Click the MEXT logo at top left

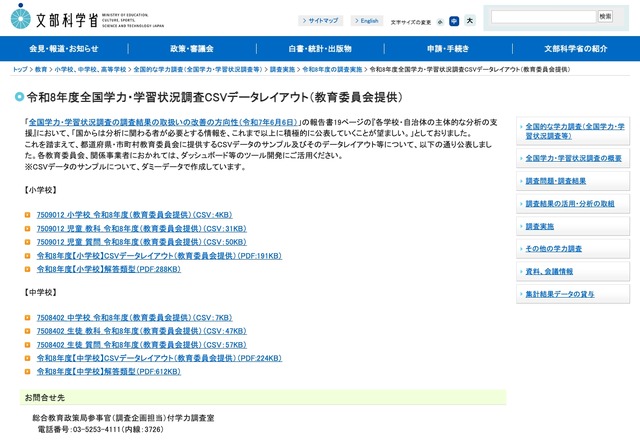[x=87, y=18]
